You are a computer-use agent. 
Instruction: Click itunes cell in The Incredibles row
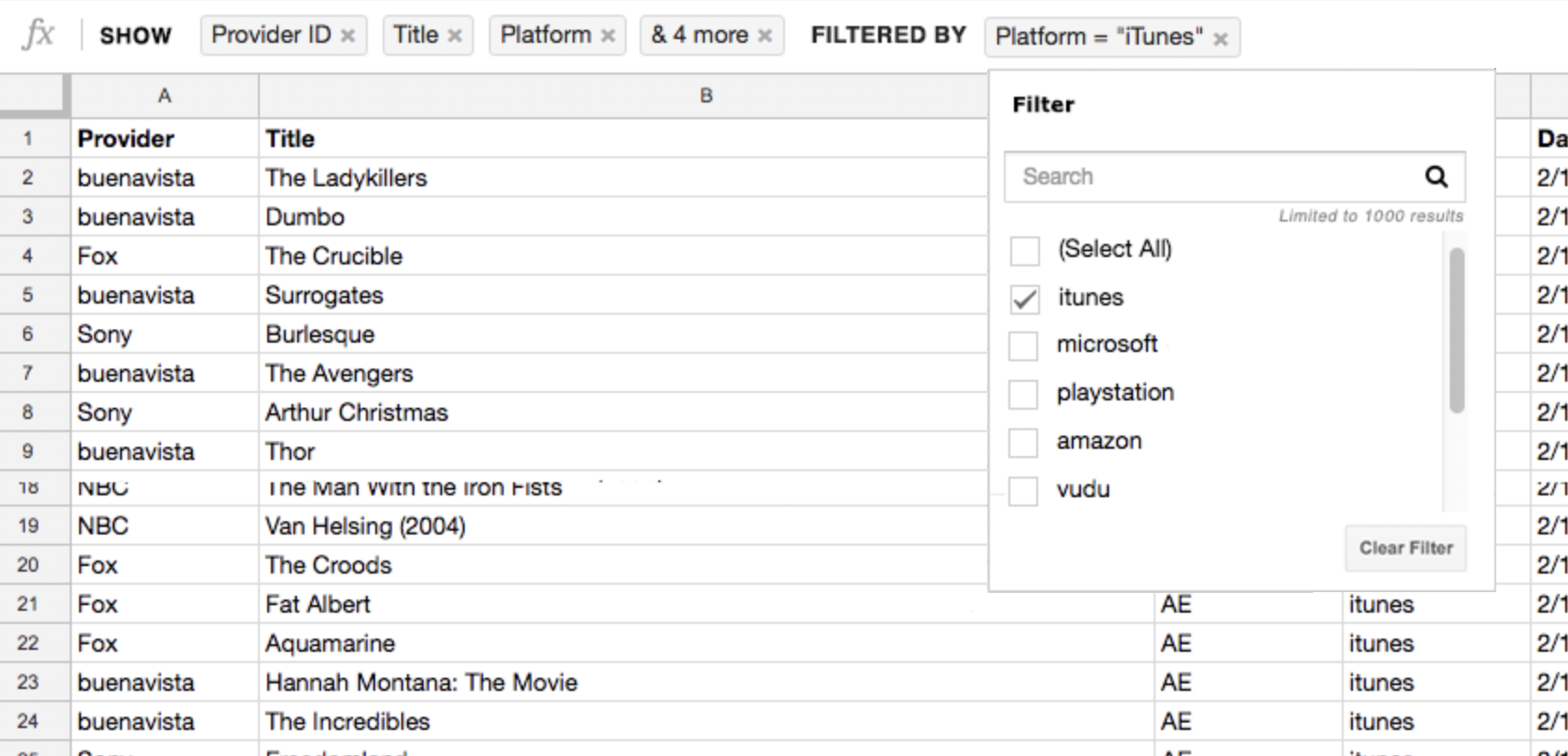click(1436, 721)
